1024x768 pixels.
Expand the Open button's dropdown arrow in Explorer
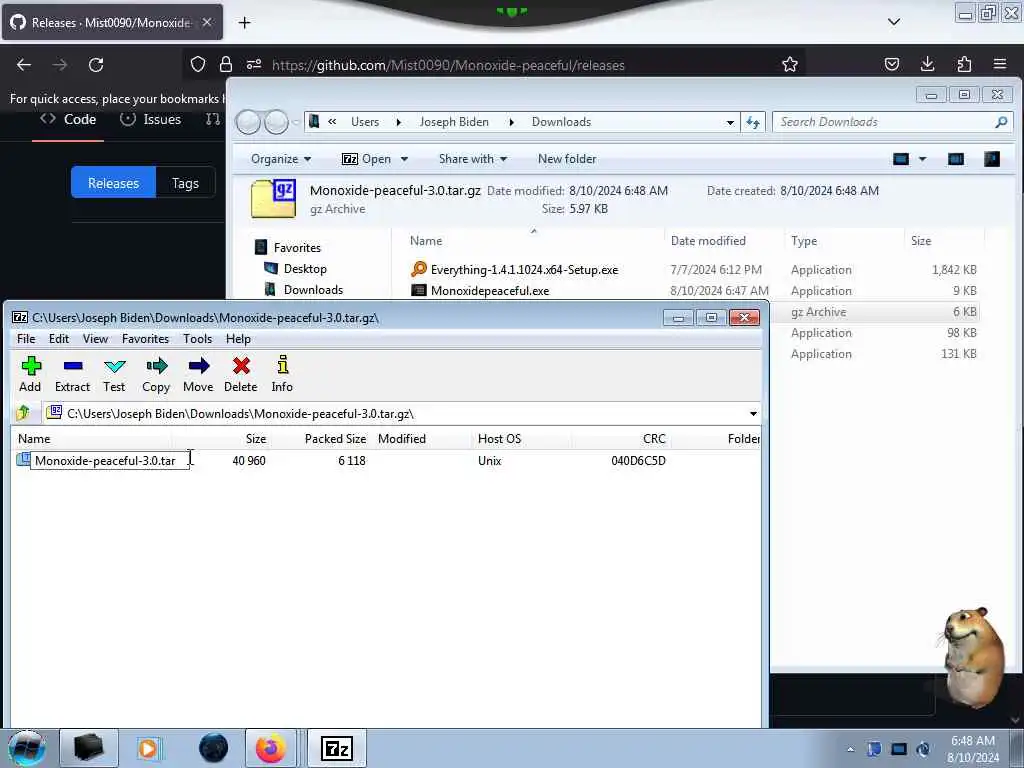(x=404, y=159)
